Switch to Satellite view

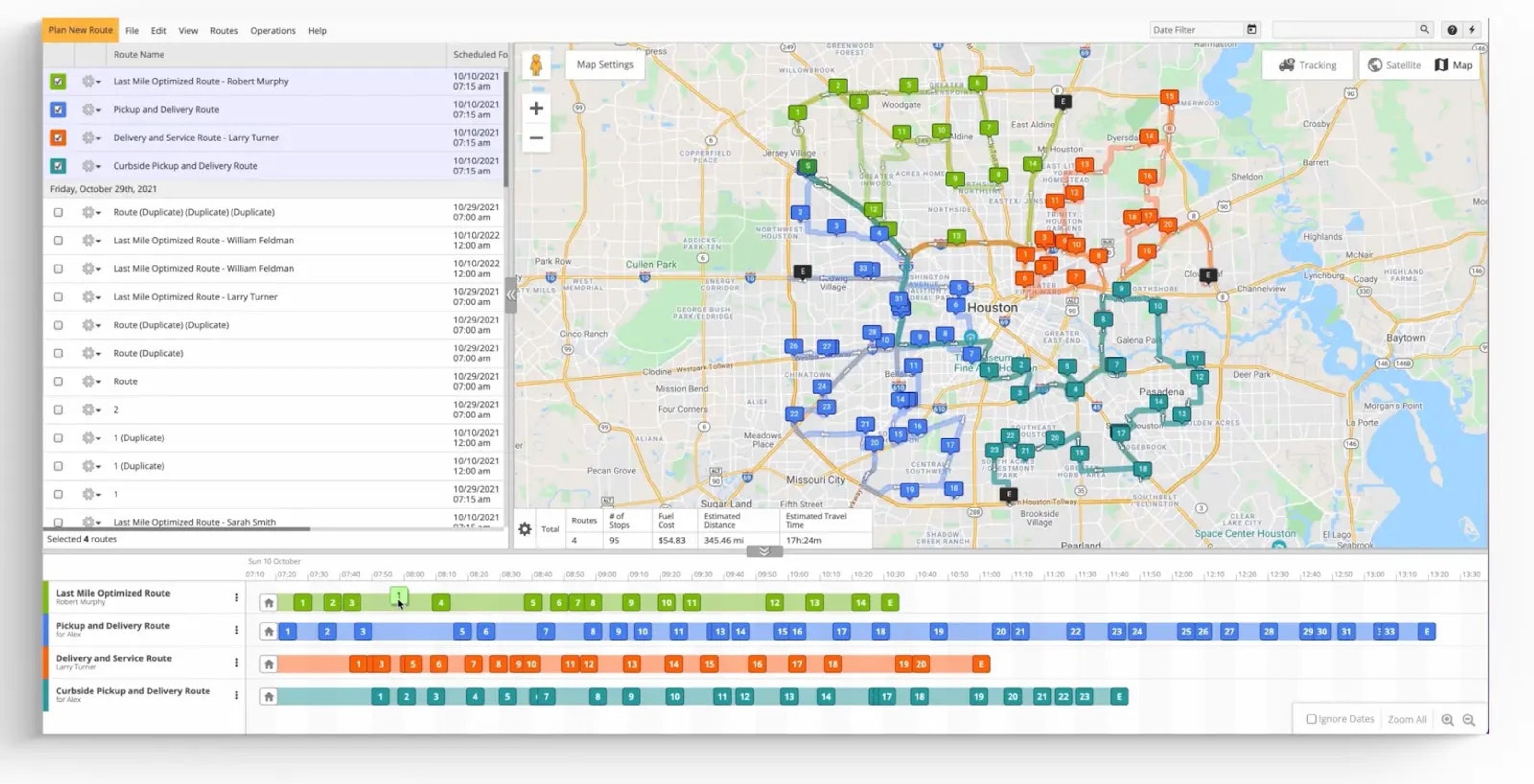pos(1394,65)
